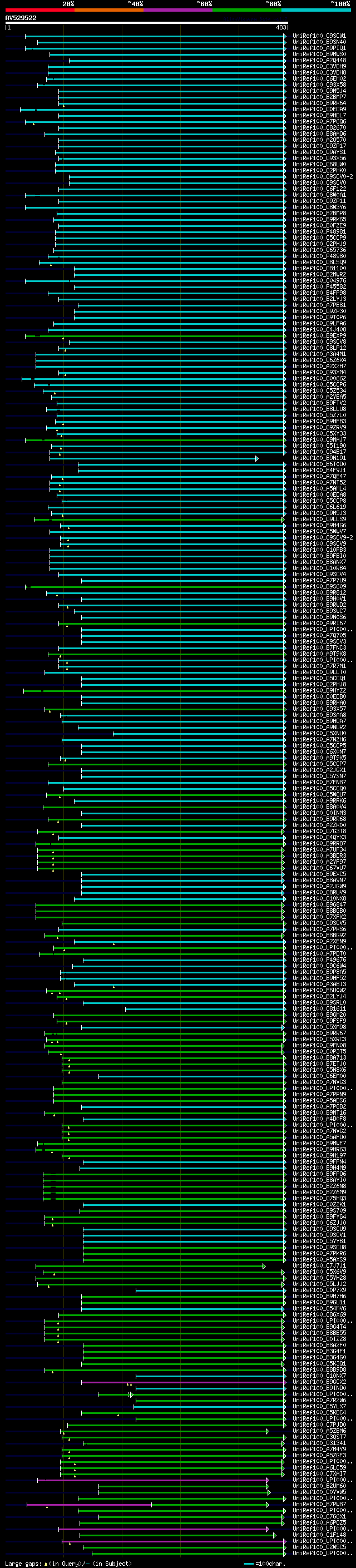The width and height of the screenshot is (356, 1568).
Task: Select the UniRef100_B9FBI0 label
Action: (x=319, y=556)
